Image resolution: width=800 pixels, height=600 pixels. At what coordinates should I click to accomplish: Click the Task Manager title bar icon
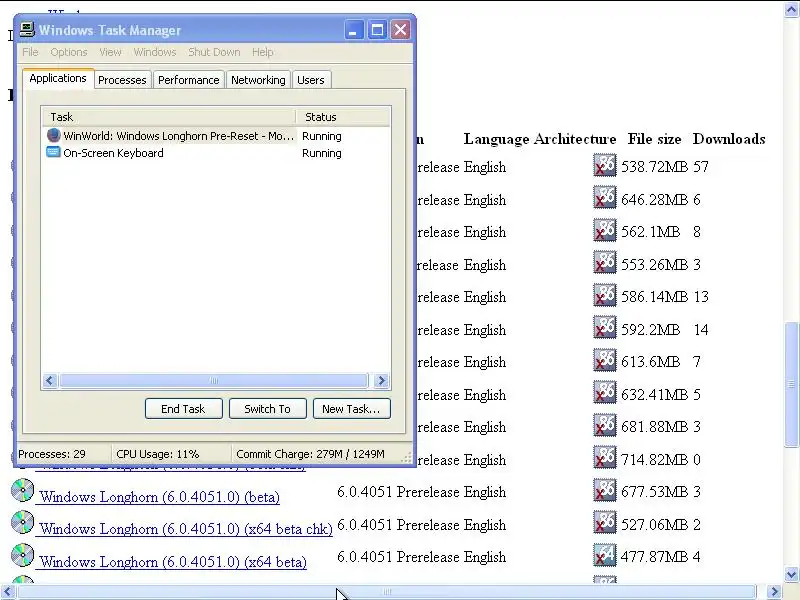pos(27,30)
